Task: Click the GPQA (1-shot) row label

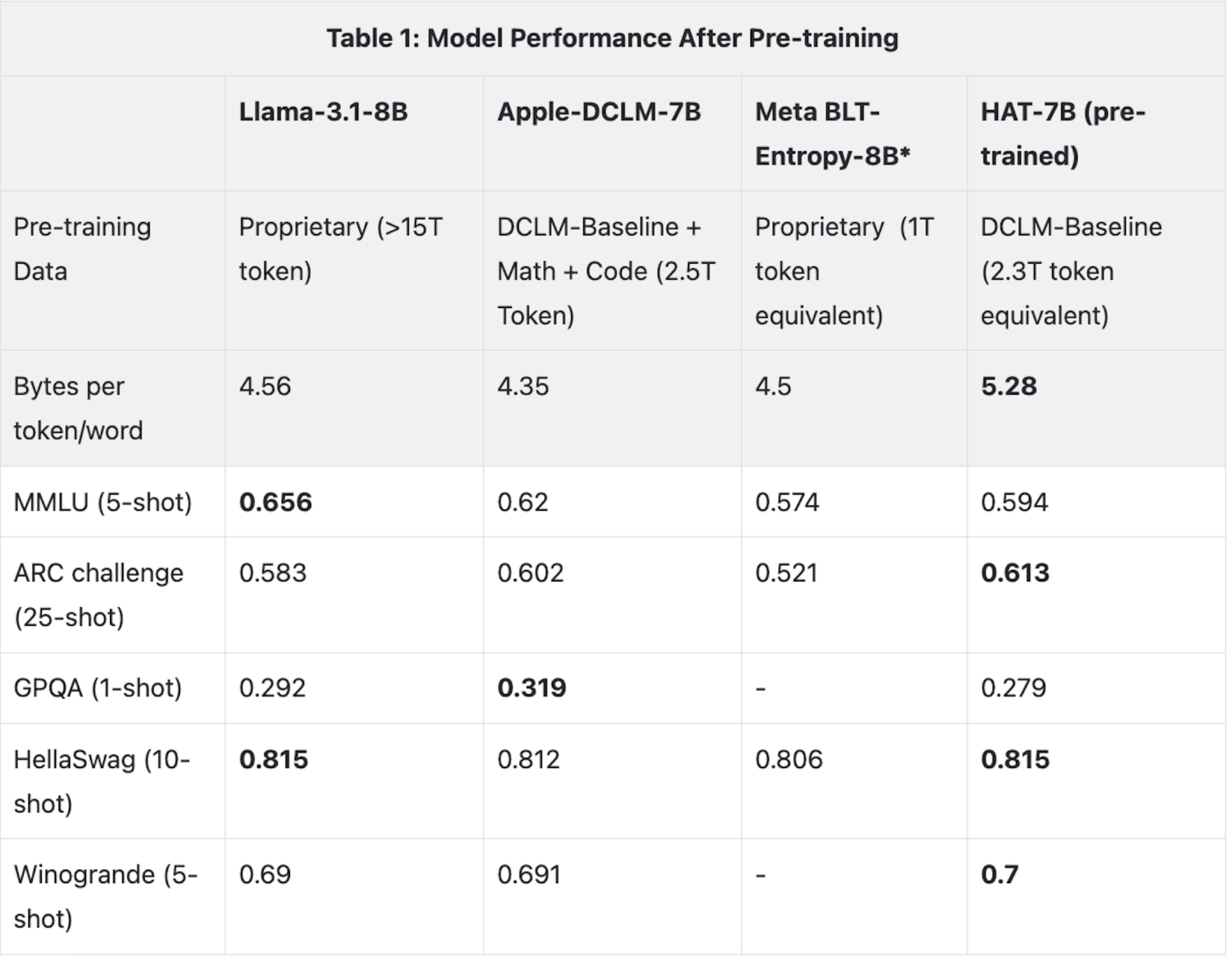Action: click(x=98, y=687)
